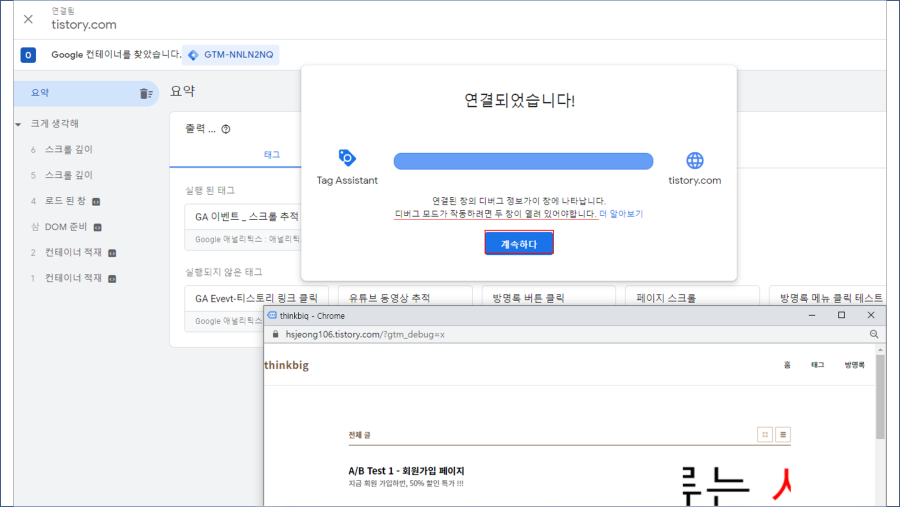The width and height of the screenshot is (900, 507).
Task: Click the blue connection progress bar
Action: 523,161
